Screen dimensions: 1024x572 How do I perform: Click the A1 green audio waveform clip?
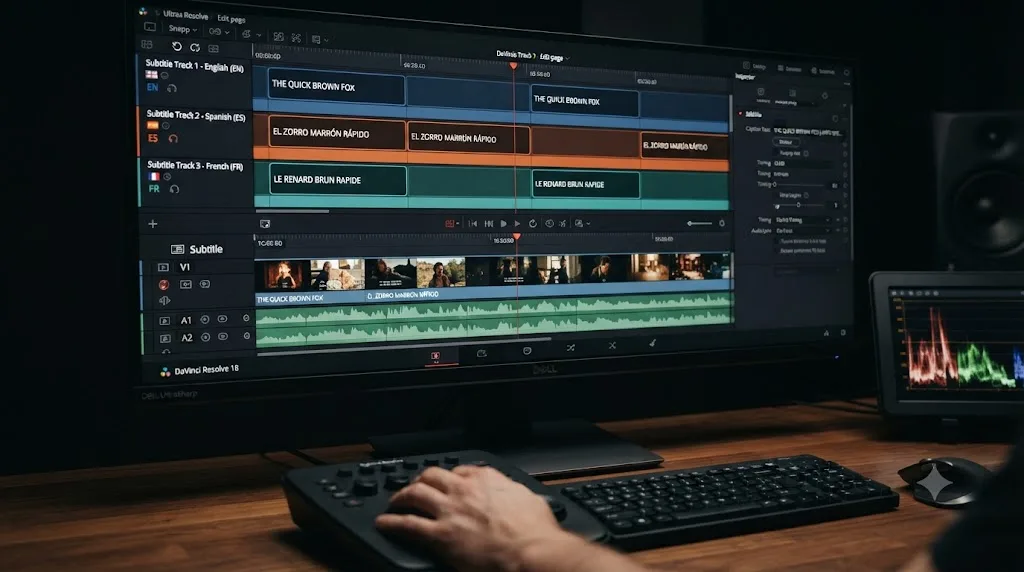[494, 309]
